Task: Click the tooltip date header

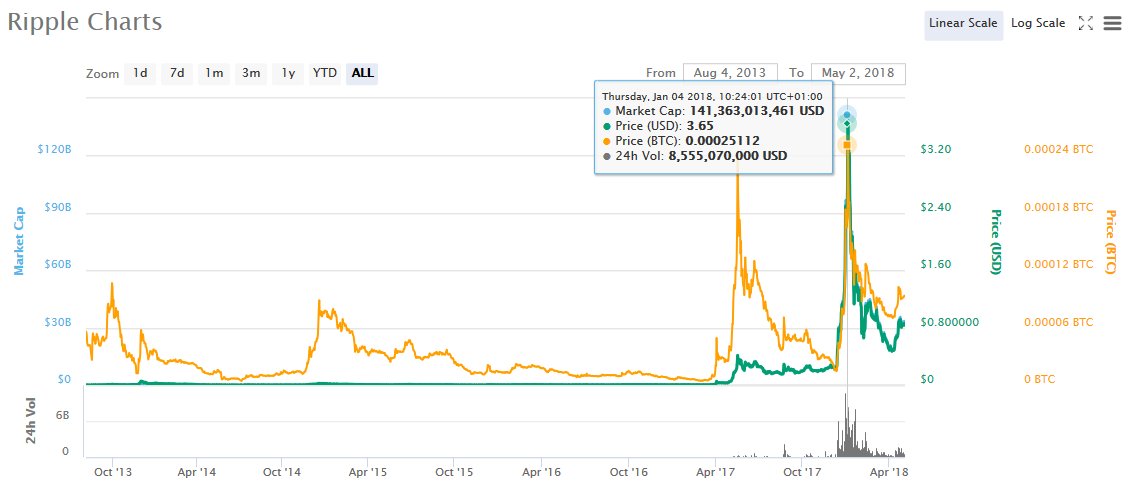Action: click(713, 96)
